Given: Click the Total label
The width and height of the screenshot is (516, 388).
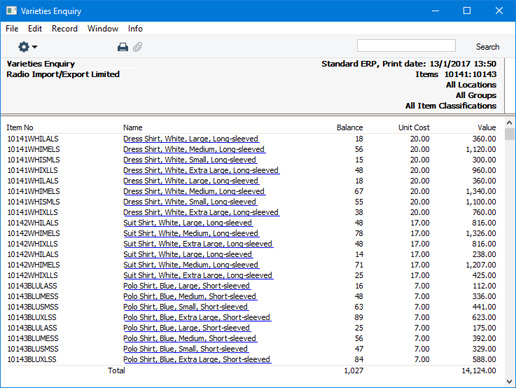Looking at the screenshot, I should (x=116, y=371).
